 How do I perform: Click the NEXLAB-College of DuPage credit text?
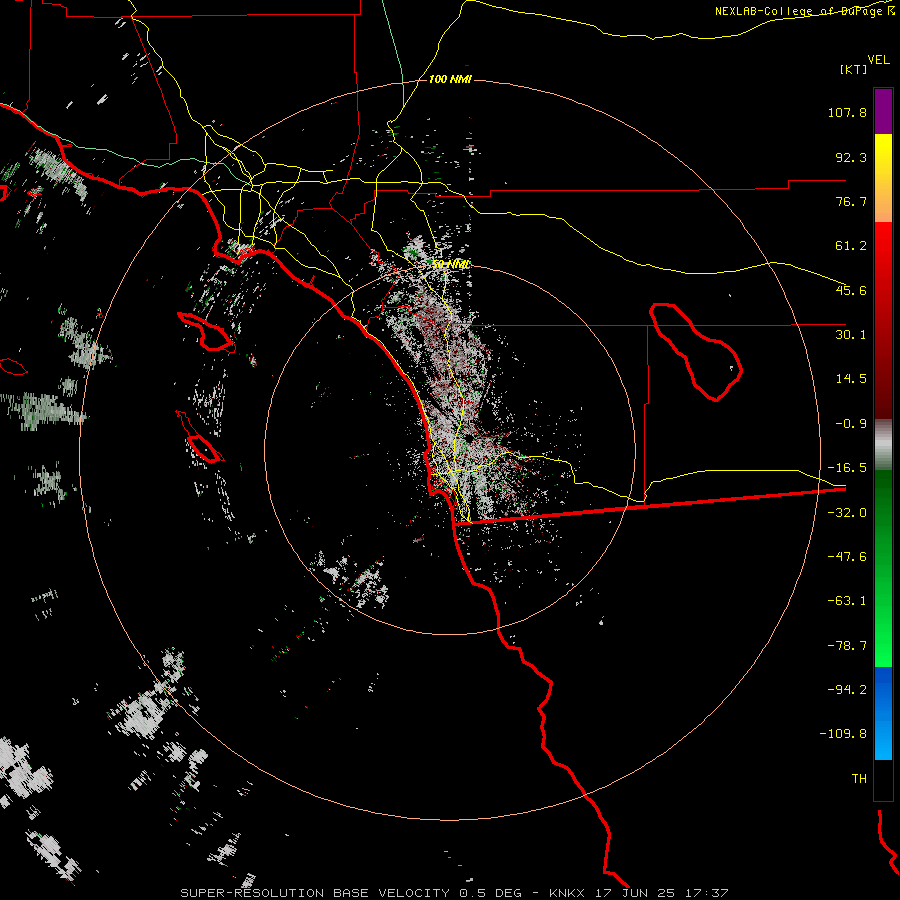tap(804, 11)
